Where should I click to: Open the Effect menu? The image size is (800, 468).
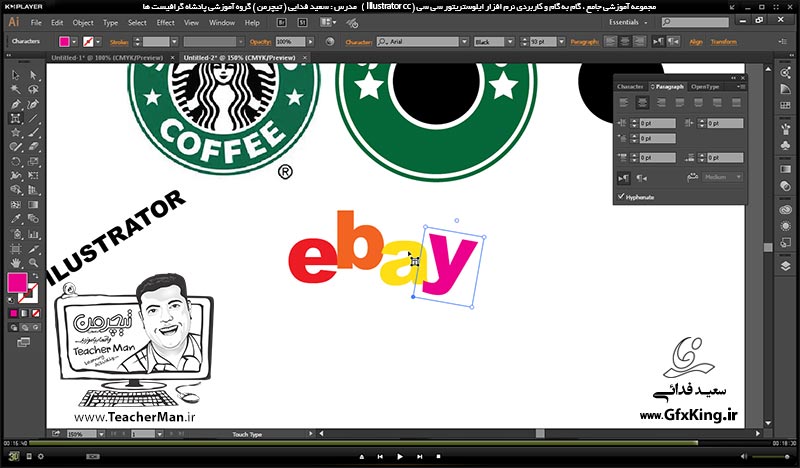(x=165, y=22)
